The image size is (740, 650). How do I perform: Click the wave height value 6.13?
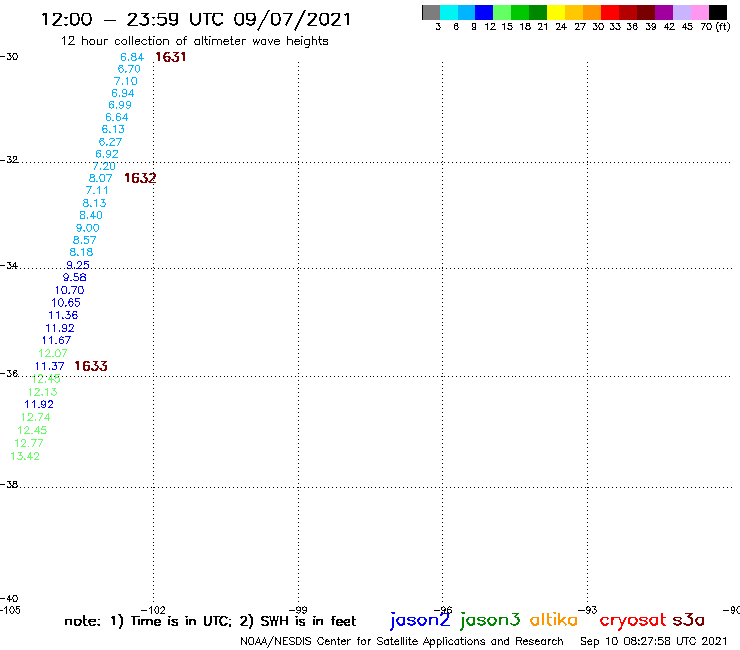point(113,129)
